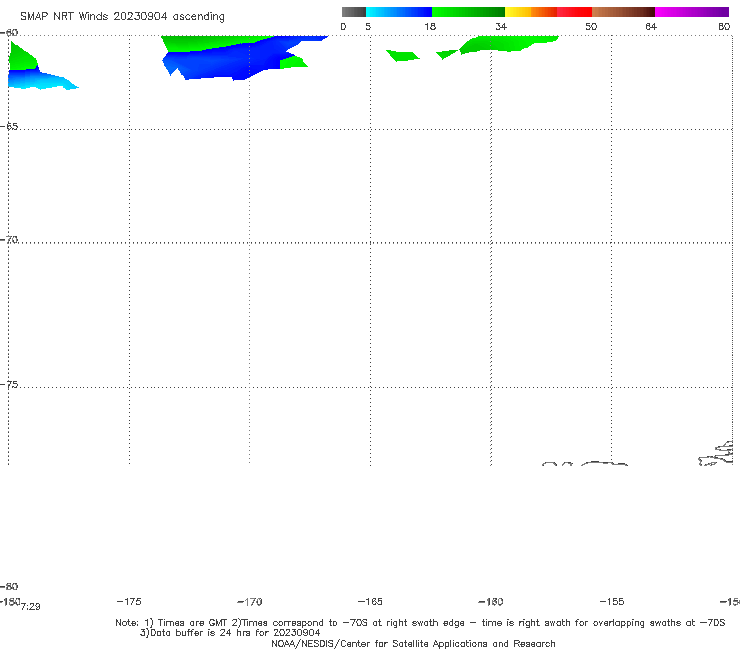Click the color bar label '50'
This screenshot has width=740, height=650.
[x=591, y=27]
